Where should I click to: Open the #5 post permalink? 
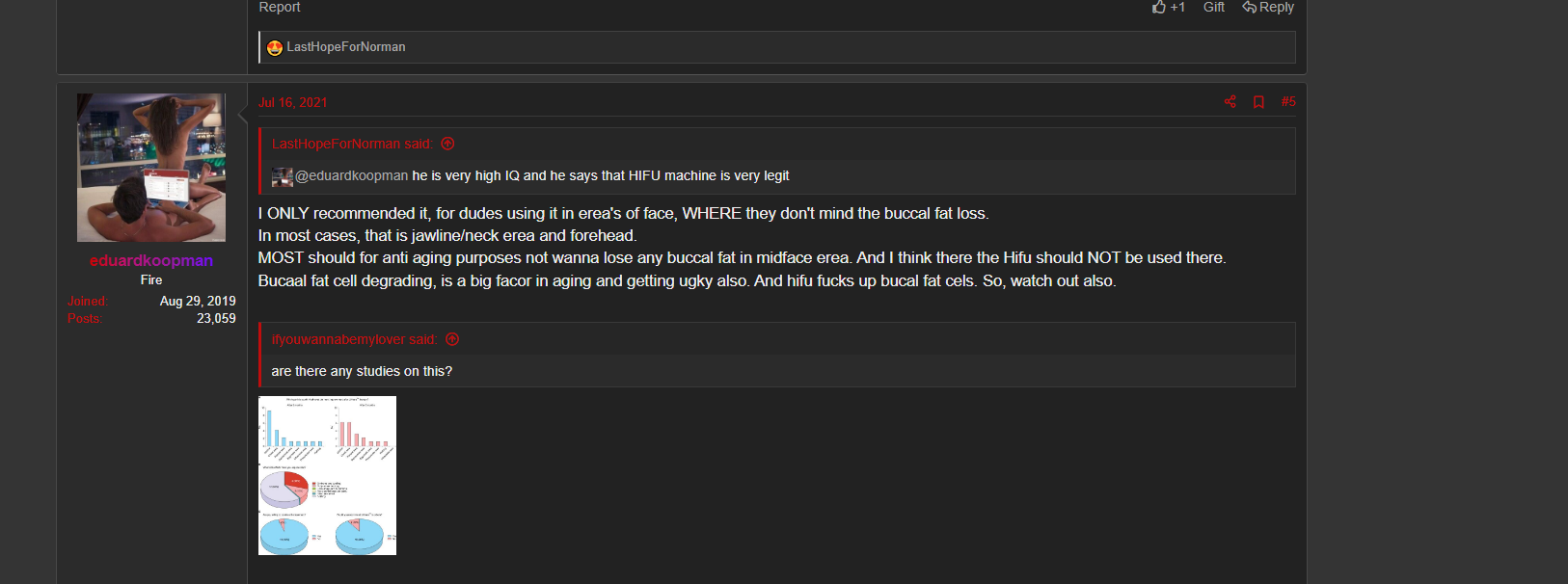pyautogui.click(x=1288, y=102)
